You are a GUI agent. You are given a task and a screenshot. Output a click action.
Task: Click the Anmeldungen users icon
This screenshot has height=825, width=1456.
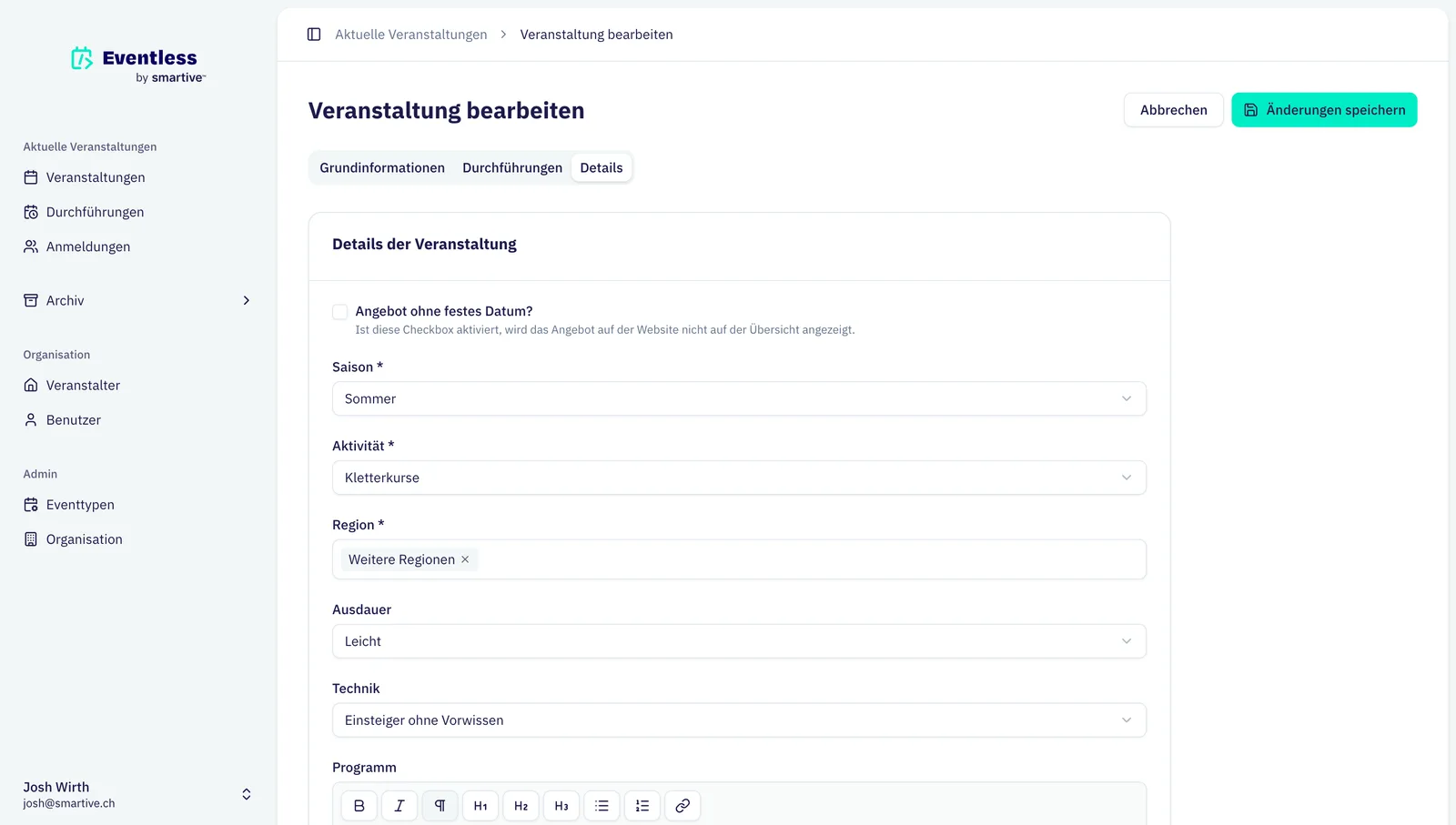click(31, 246)
